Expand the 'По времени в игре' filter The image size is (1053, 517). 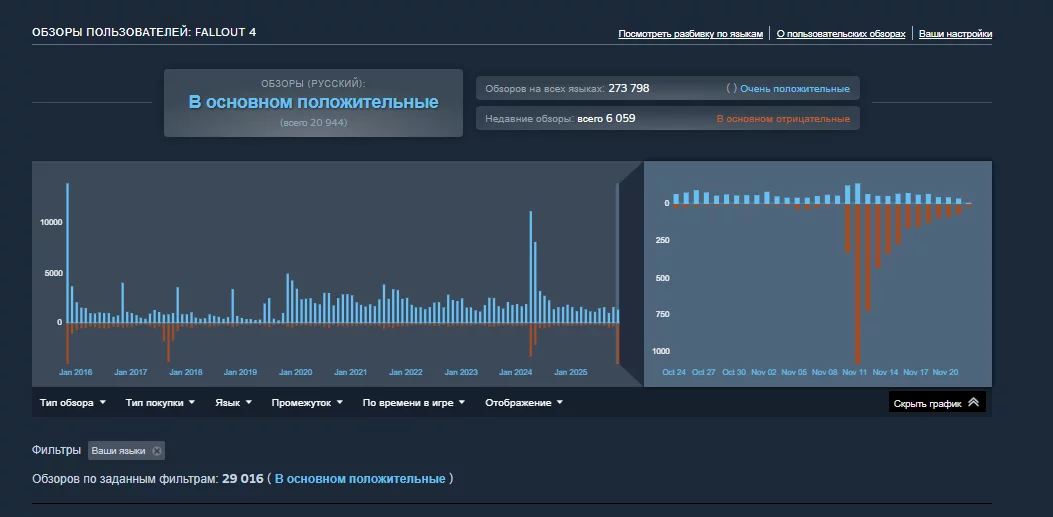click(414, 403)
